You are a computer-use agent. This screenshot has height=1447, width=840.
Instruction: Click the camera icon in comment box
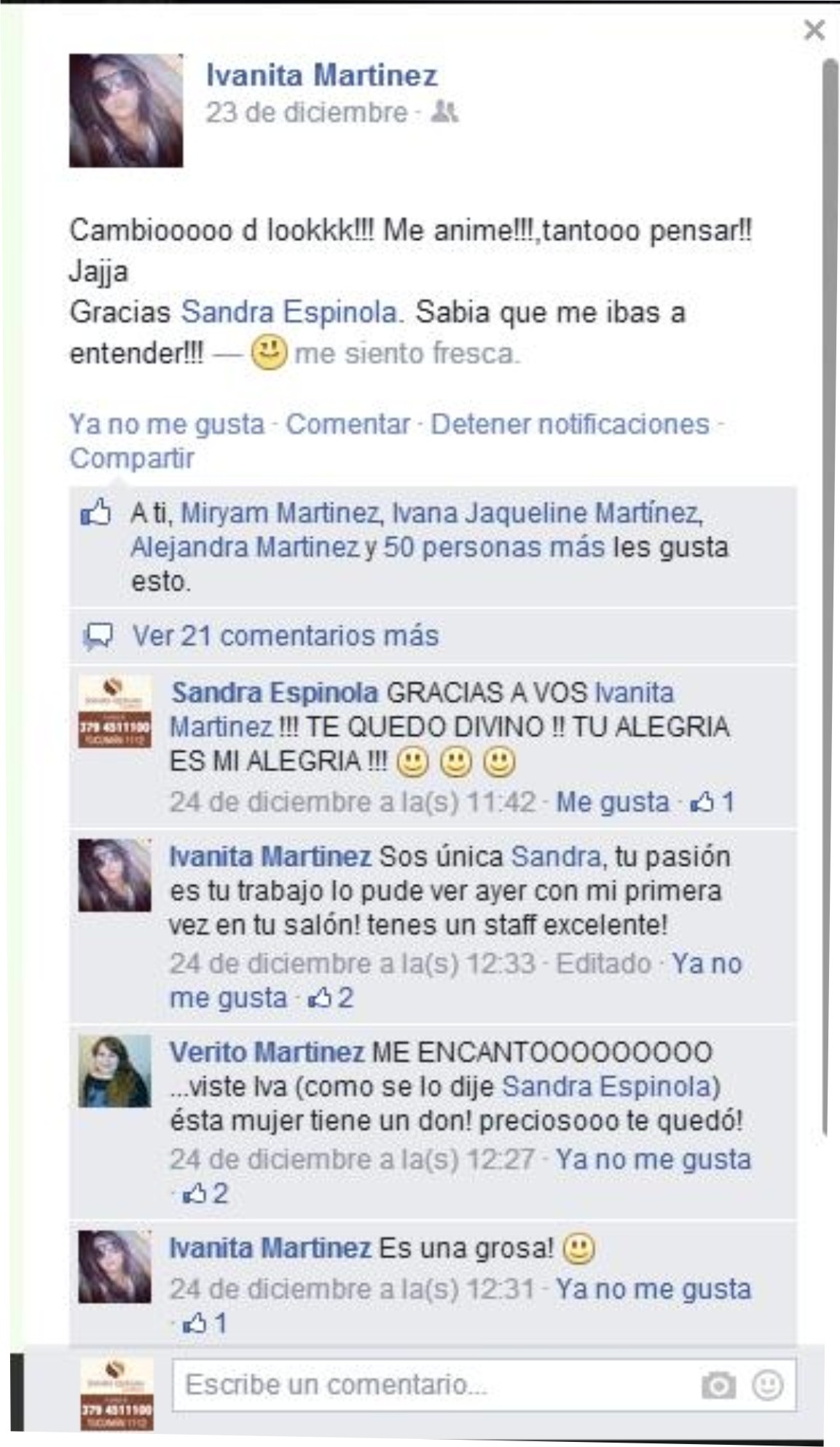(x=718, y=1385)
